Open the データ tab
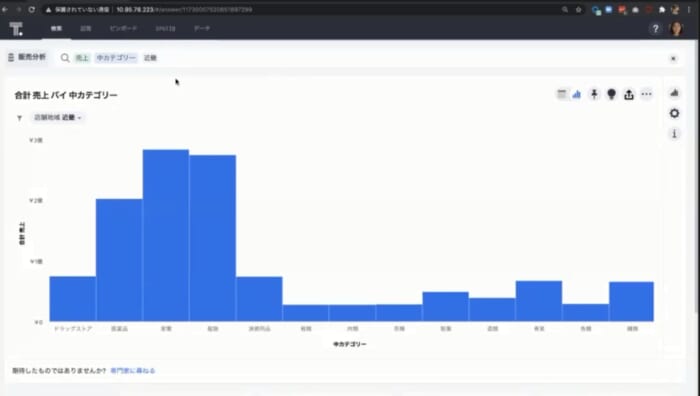Viewport: 700px width, 396px height. [202, 29]
